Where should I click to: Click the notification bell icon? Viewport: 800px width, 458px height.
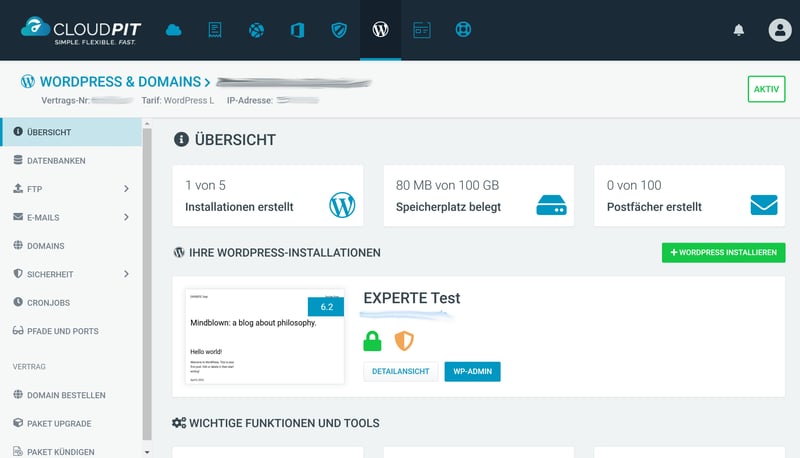click(739, 30)
